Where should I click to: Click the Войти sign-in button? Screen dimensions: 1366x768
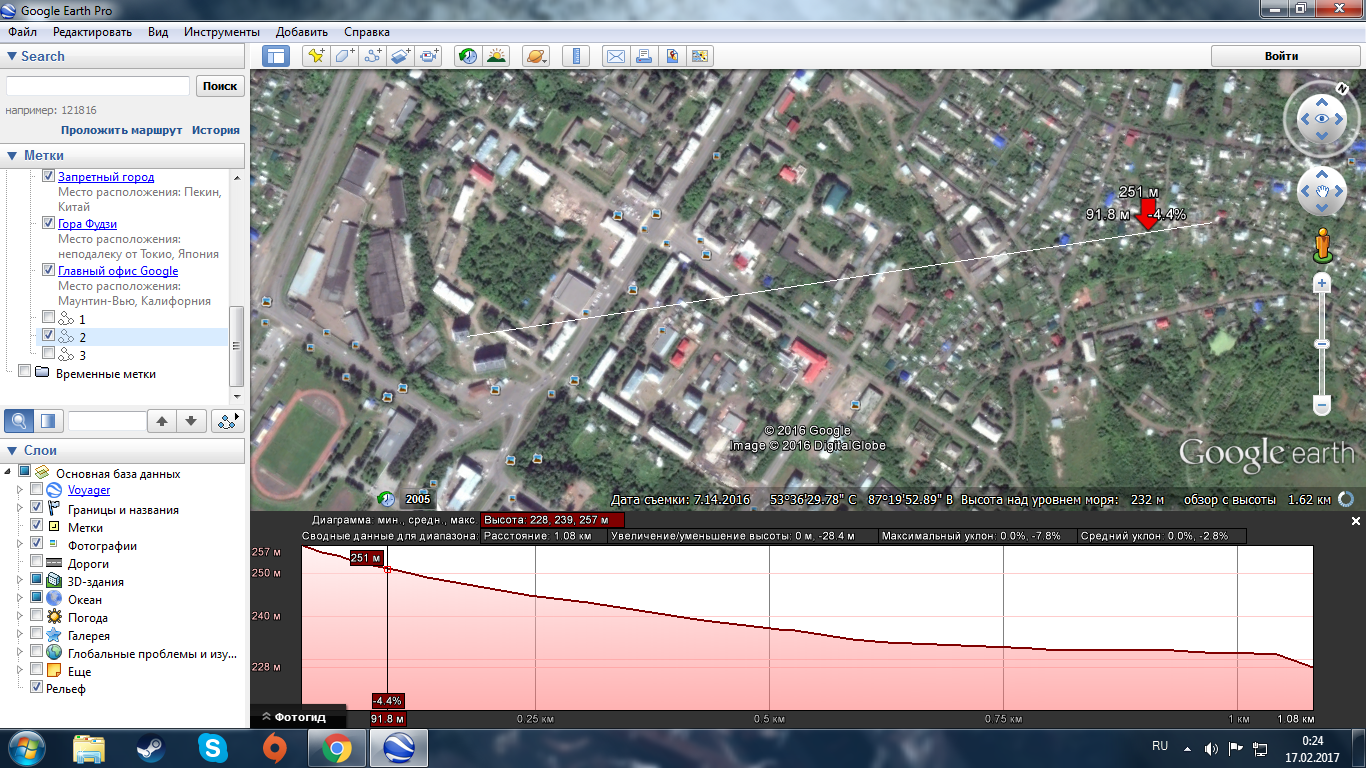coord(1281,56)
